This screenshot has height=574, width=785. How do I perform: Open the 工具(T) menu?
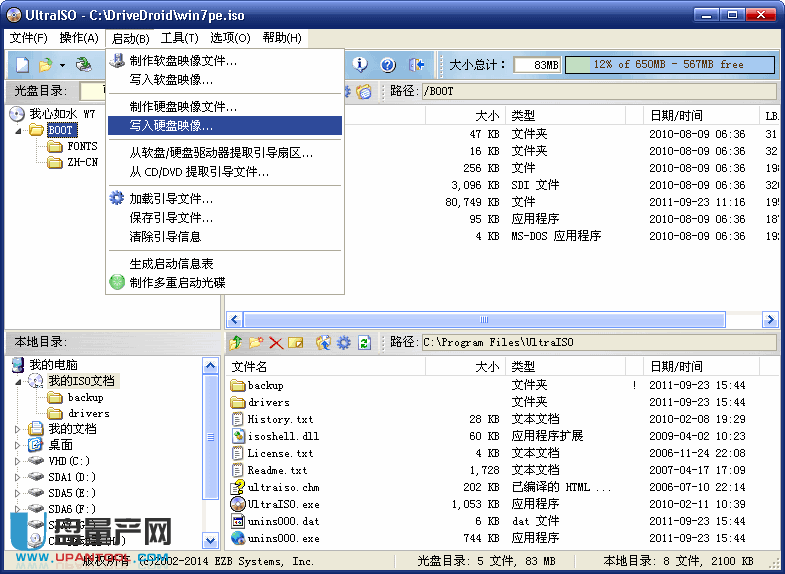(x=179, y=38)
